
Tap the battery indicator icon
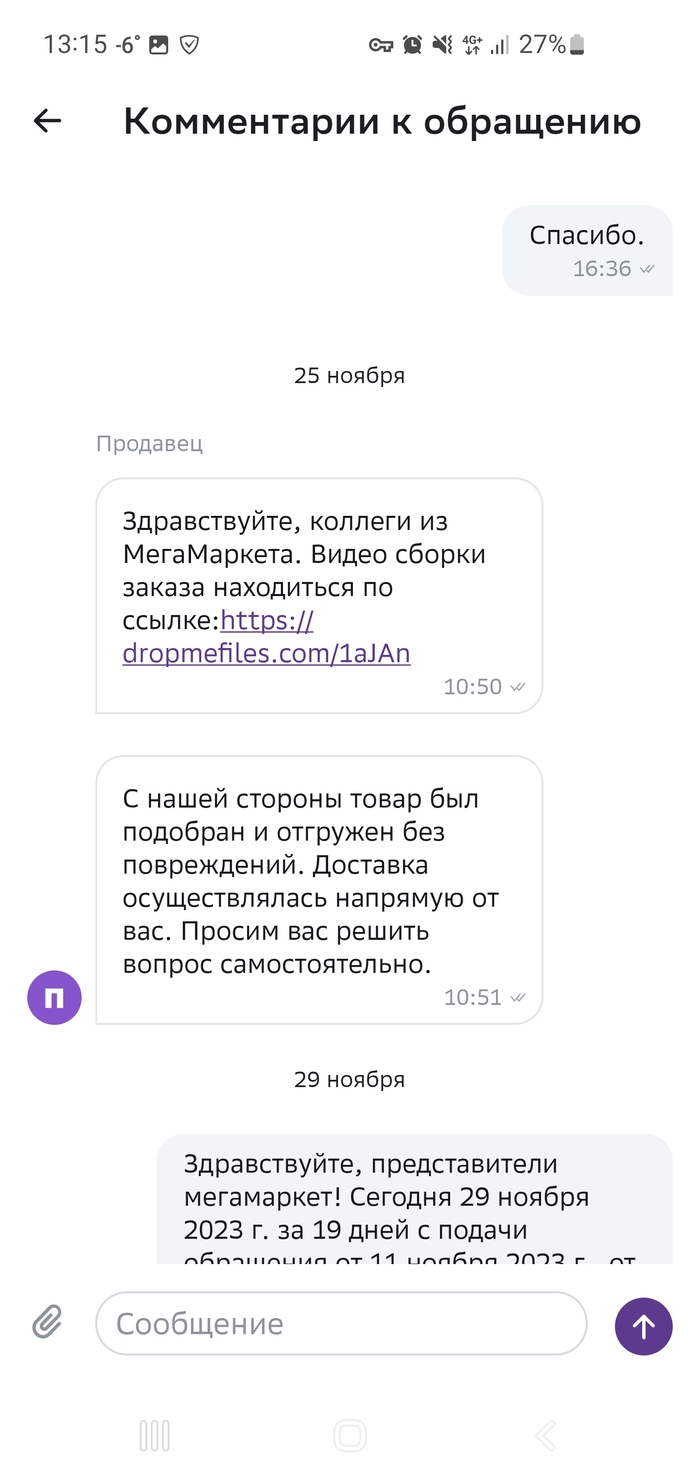578,45
